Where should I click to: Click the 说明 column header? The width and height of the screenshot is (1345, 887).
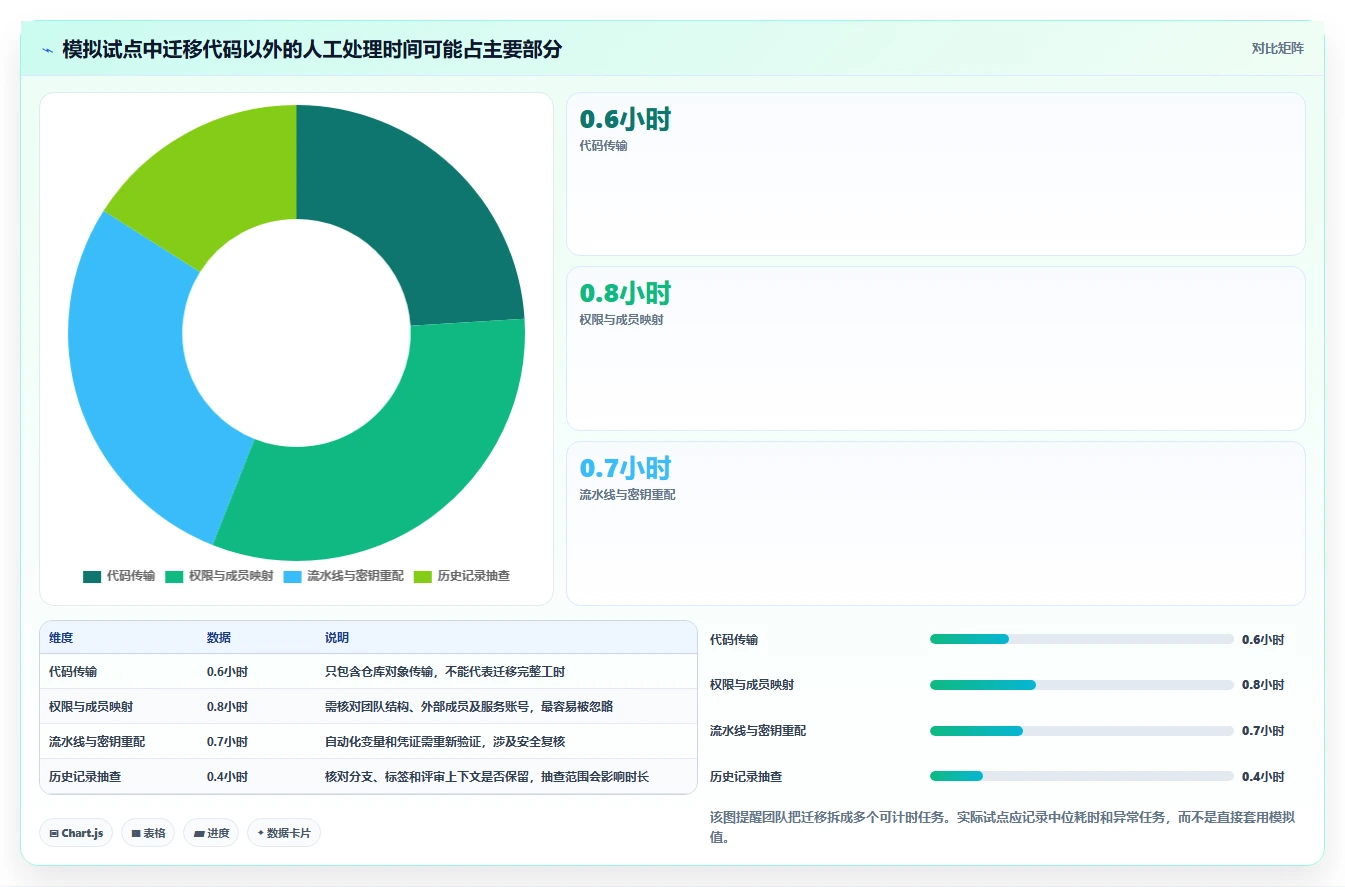click(x=337, y=638)
